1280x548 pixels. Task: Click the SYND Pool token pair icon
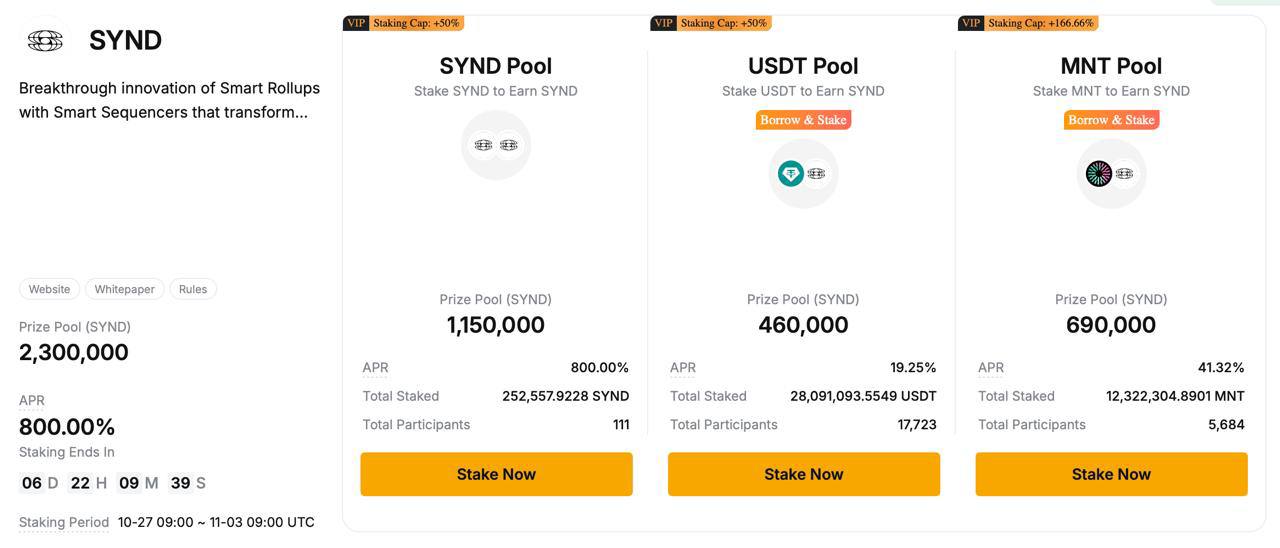pos(496,145)
